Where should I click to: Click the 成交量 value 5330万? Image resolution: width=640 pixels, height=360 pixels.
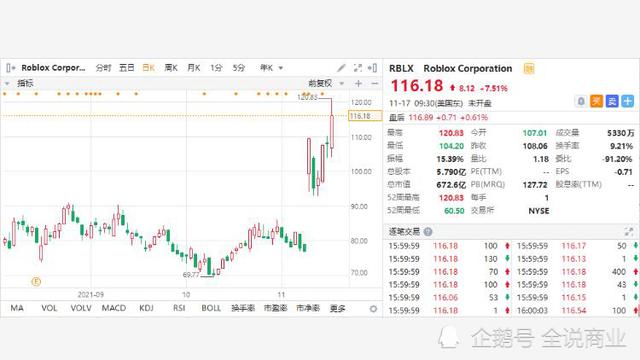620,133
